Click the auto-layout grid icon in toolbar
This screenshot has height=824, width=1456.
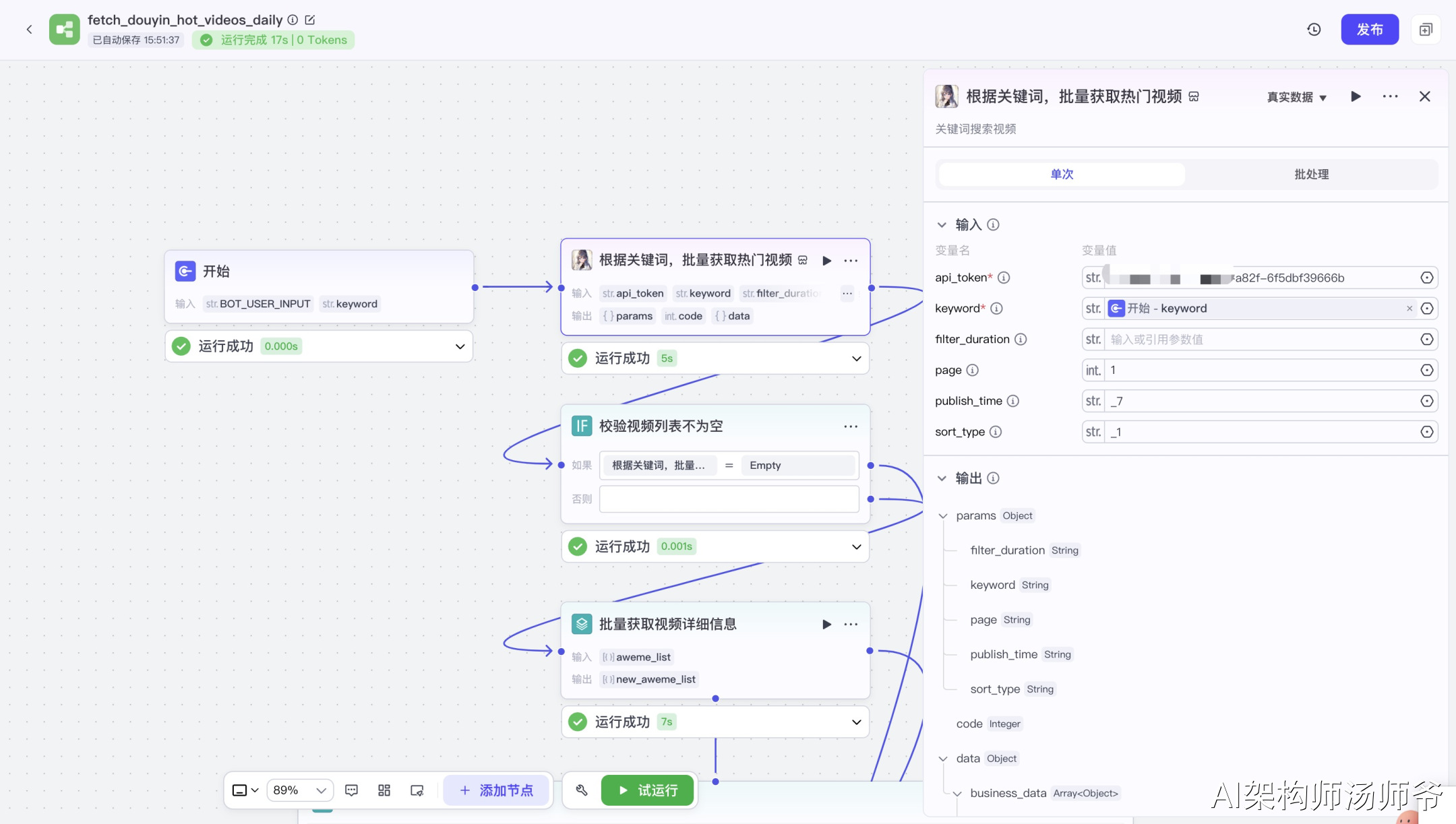[384, 790]
